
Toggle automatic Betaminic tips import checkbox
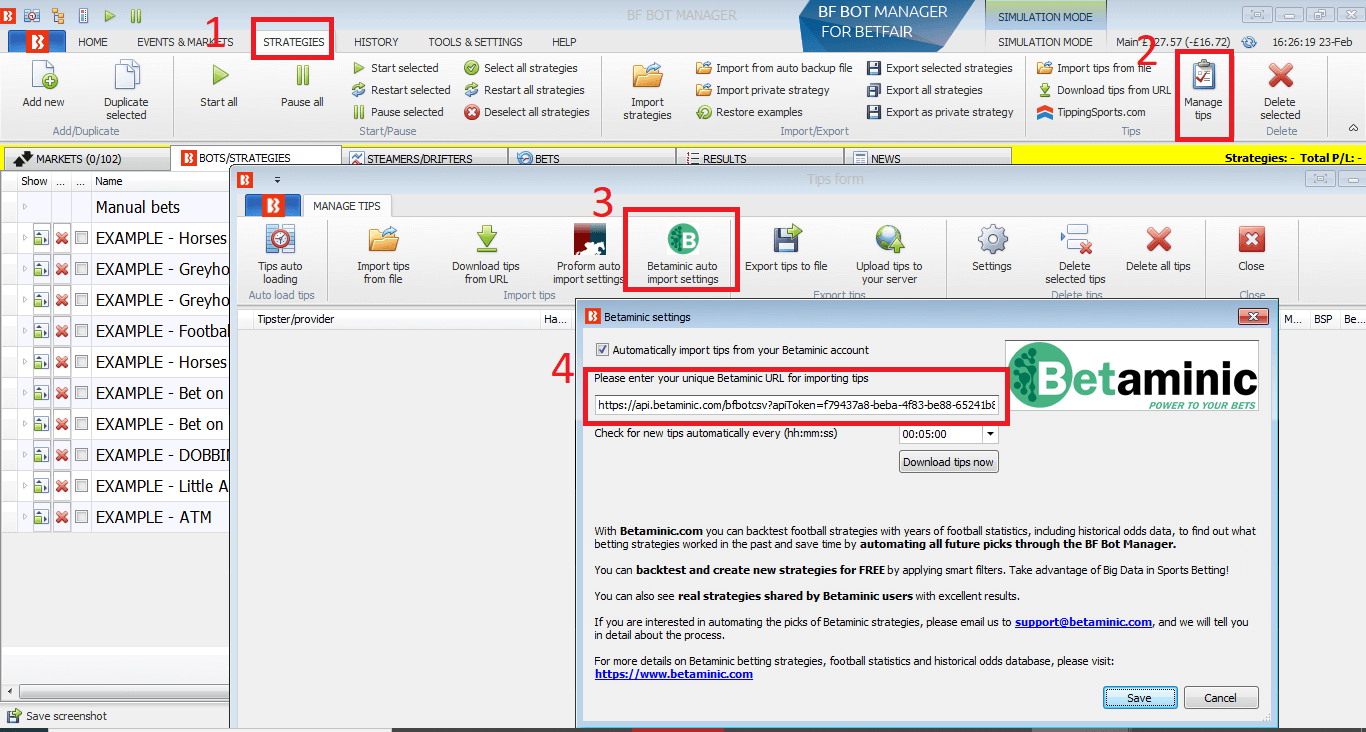click(x=602, y=350)
